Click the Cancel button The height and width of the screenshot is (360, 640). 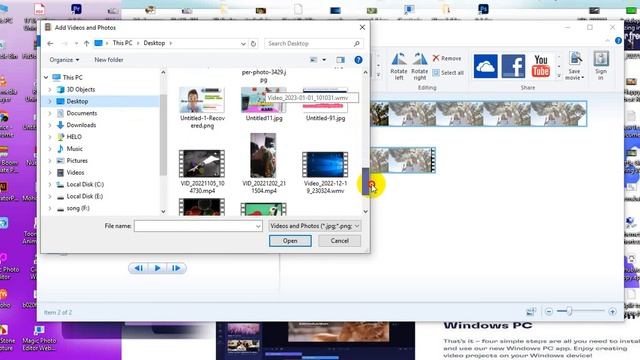coord(340,241)
